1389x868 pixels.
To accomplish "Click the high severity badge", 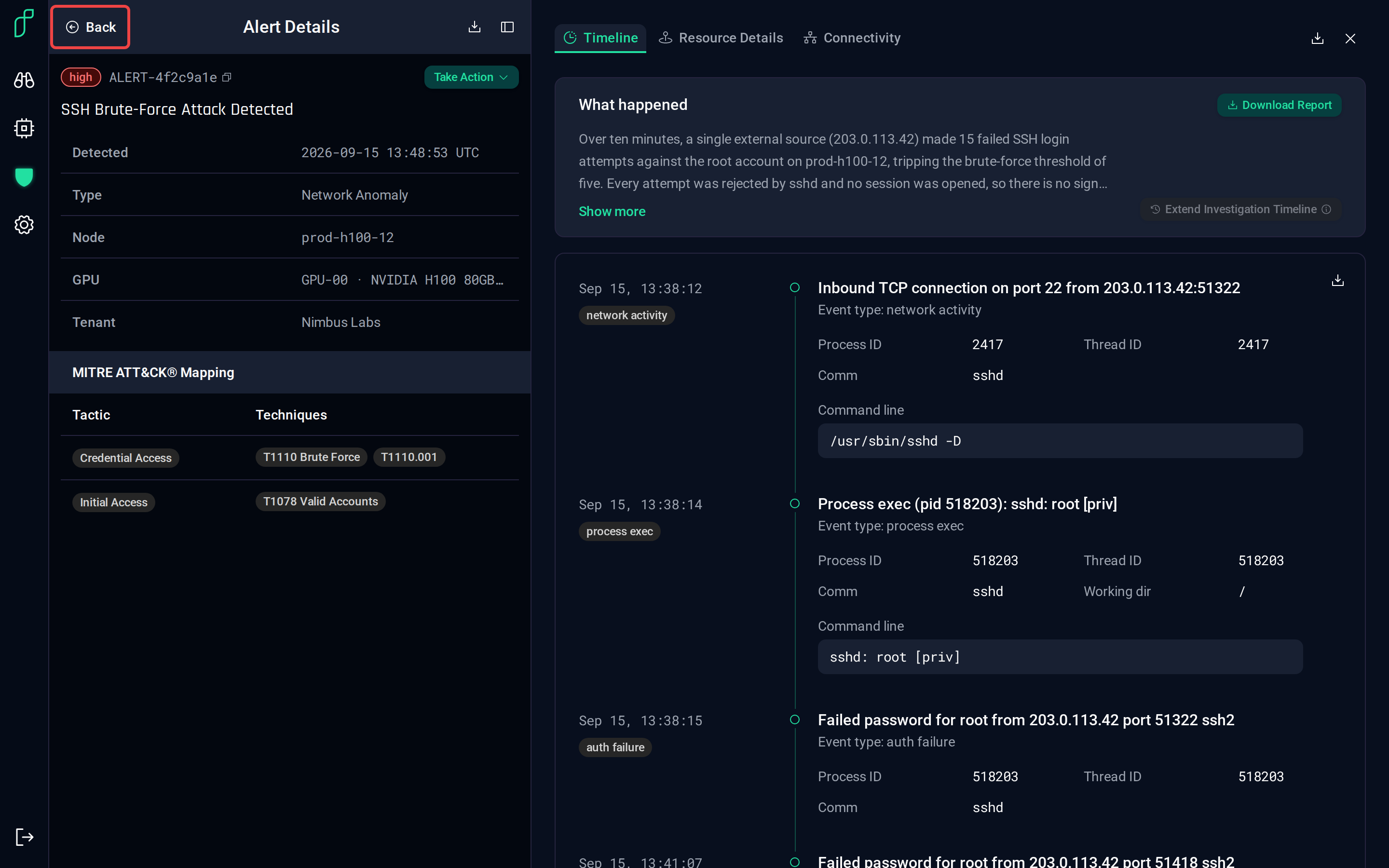I will [81, 77].
